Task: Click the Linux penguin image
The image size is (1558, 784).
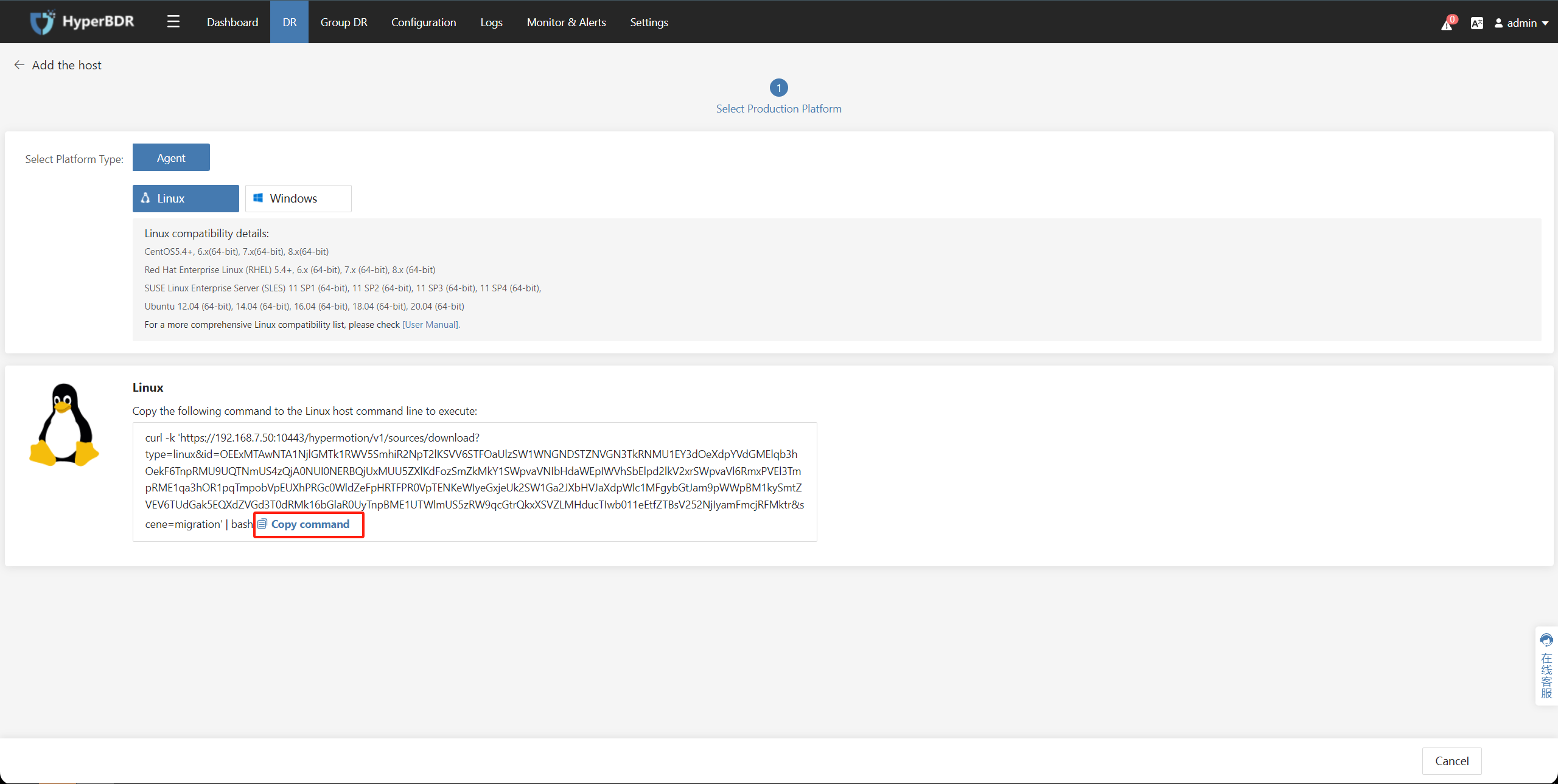Action: click(x=63, y=424)
